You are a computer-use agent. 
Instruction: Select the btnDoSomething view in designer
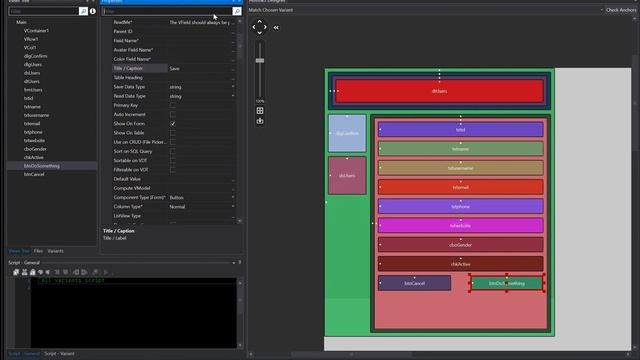coord(507,283)
